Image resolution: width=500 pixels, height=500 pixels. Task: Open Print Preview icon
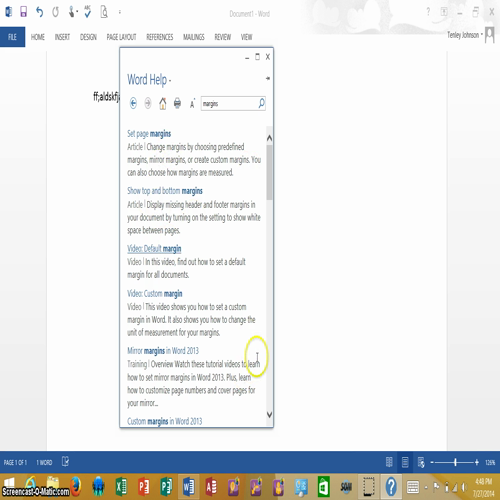(x=104, y=12)
